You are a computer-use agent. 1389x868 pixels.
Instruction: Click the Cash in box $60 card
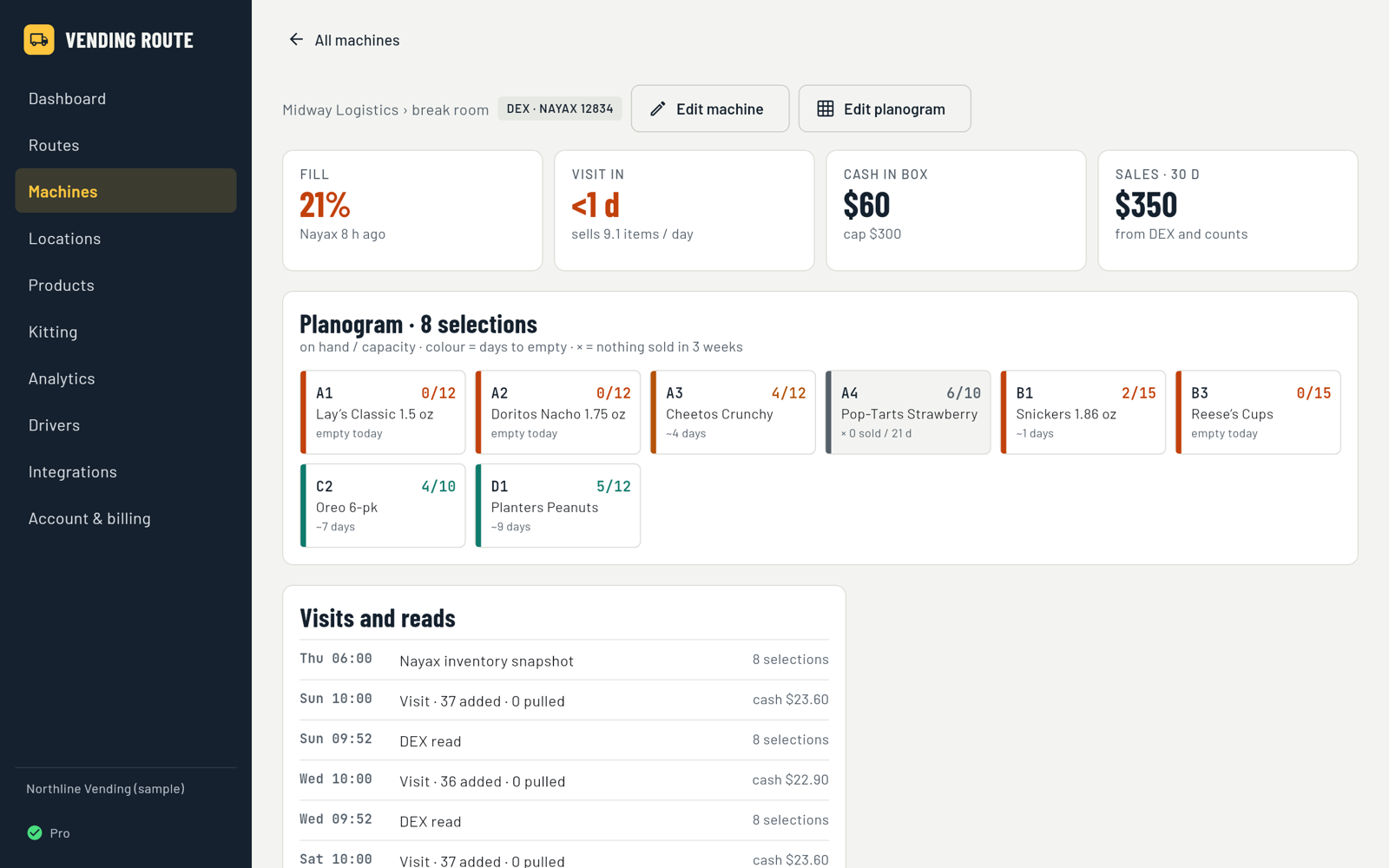point(956,210)
